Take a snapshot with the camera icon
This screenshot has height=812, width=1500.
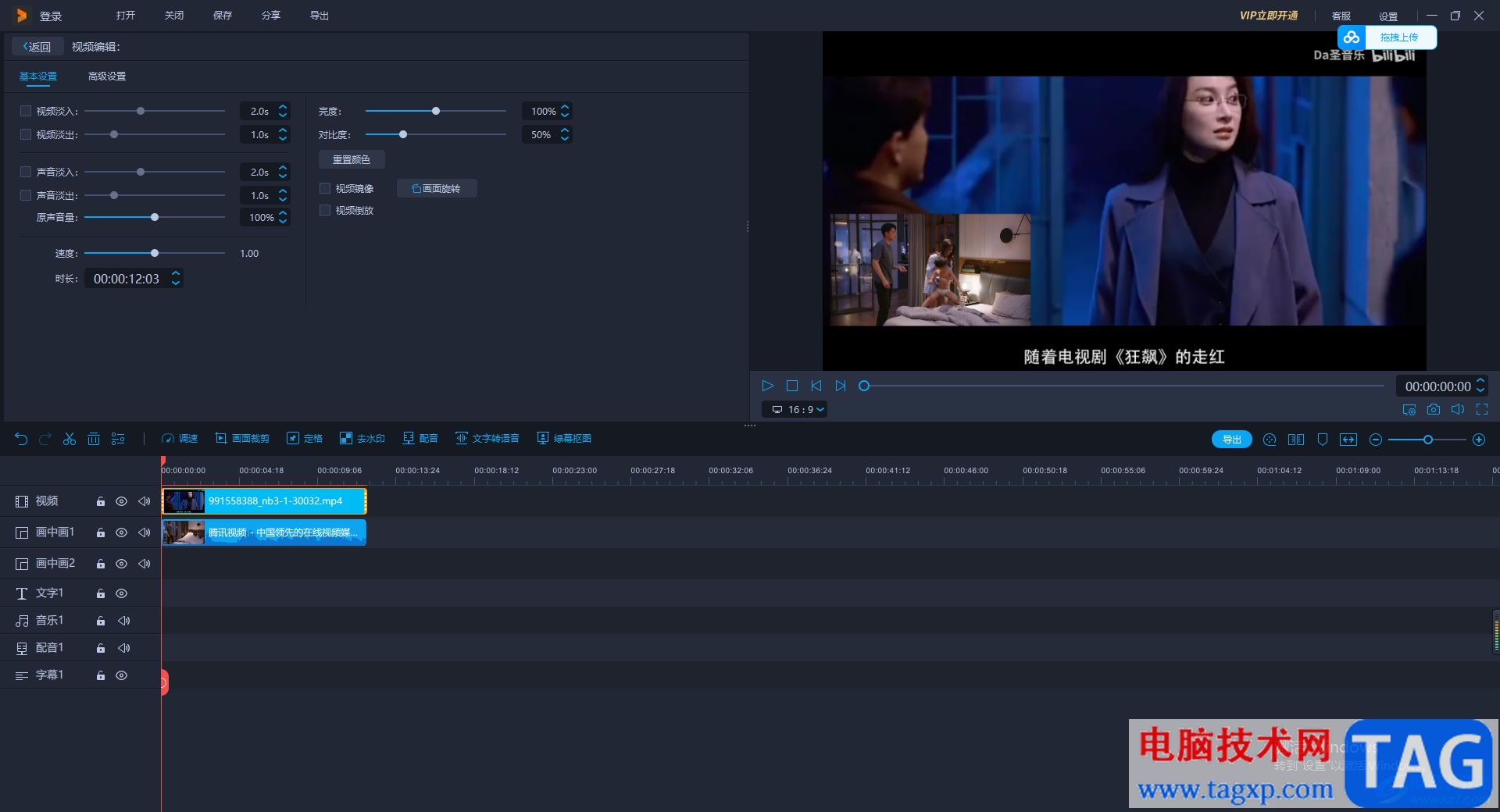(x=1434, y=409)
